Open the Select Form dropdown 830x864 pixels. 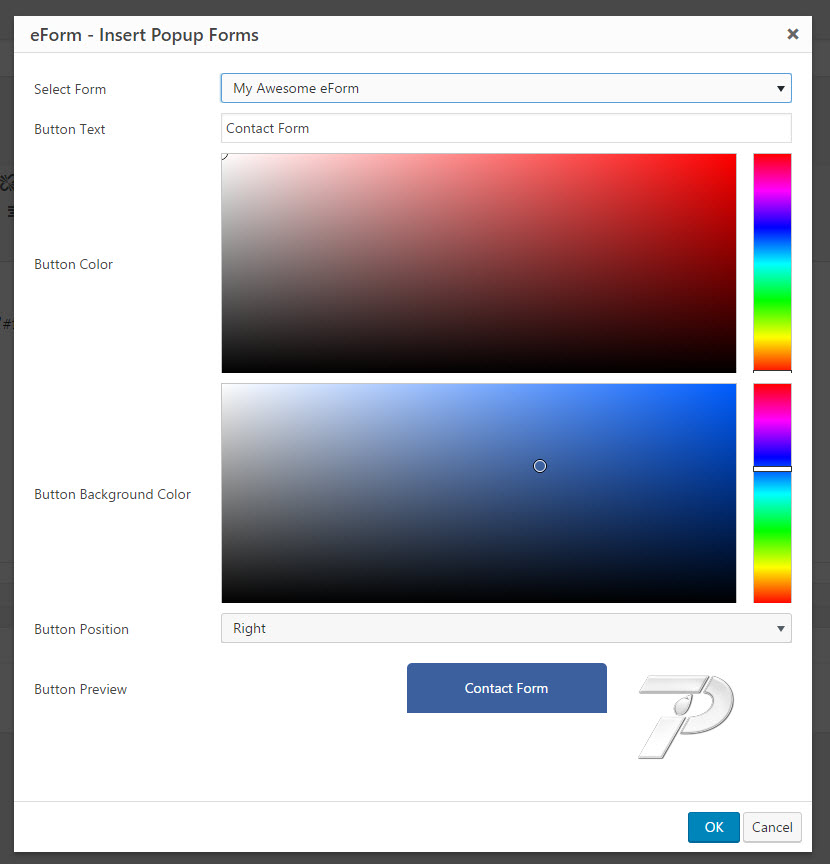click(x=506, y=88)
